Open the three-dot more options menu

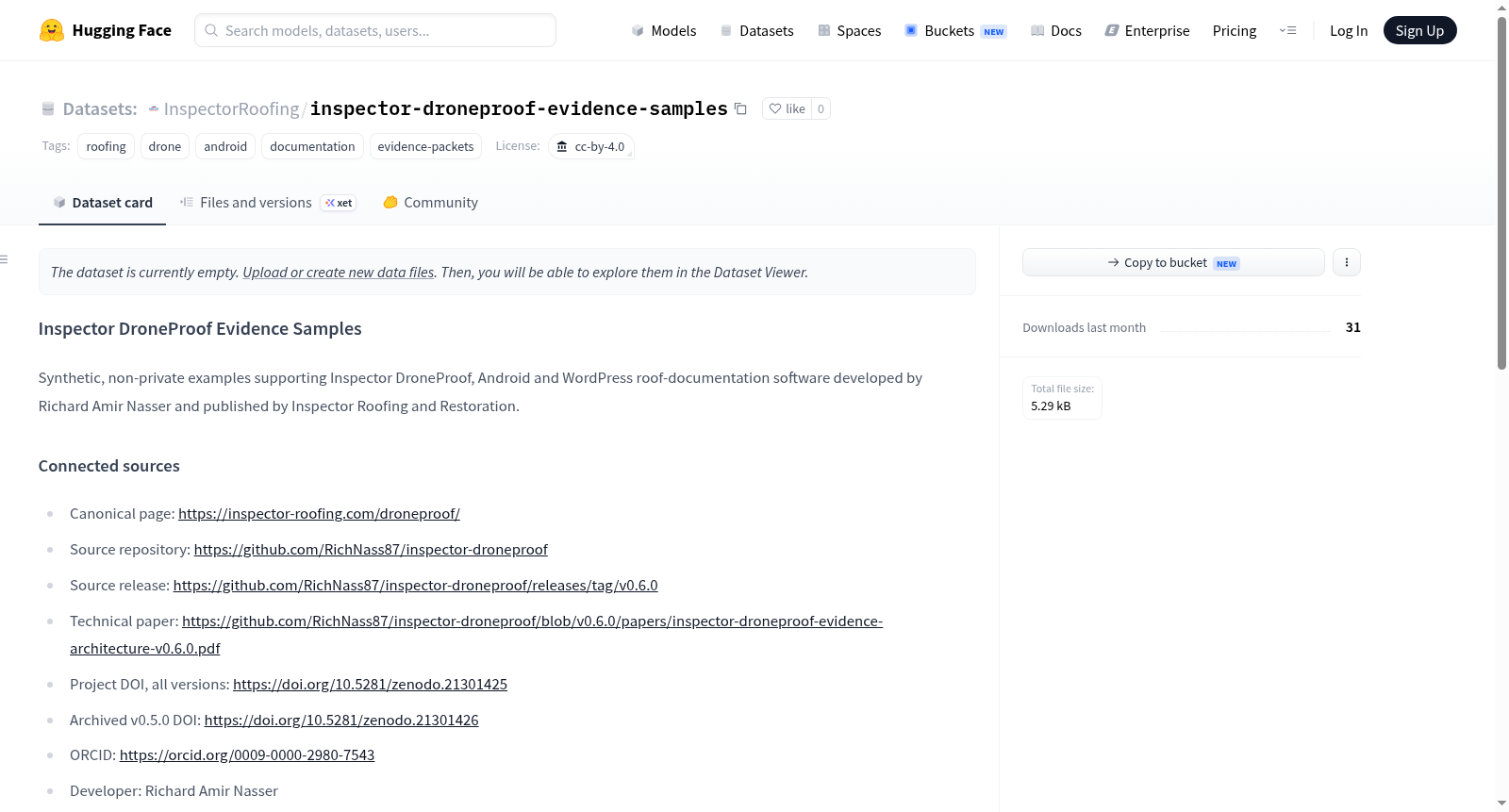pos(1347,262)
